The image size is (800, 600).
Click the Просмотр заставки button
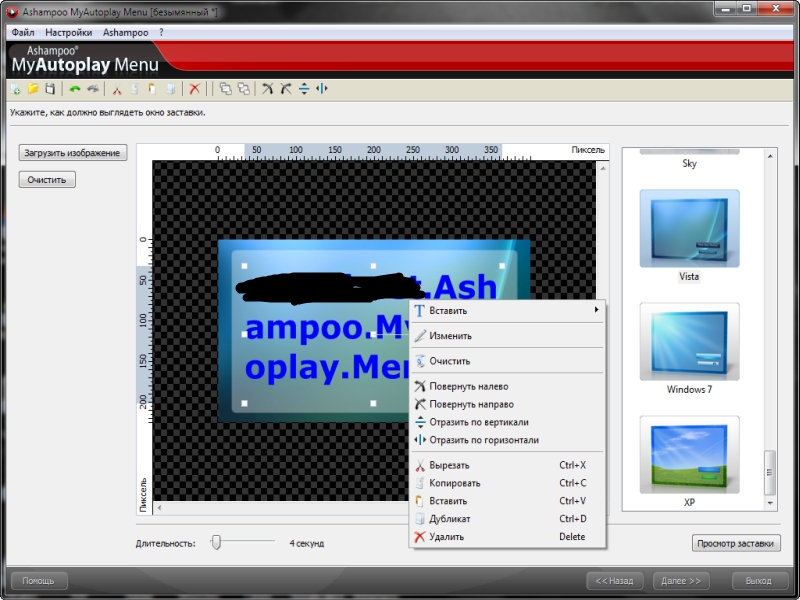tap(736, 543)
